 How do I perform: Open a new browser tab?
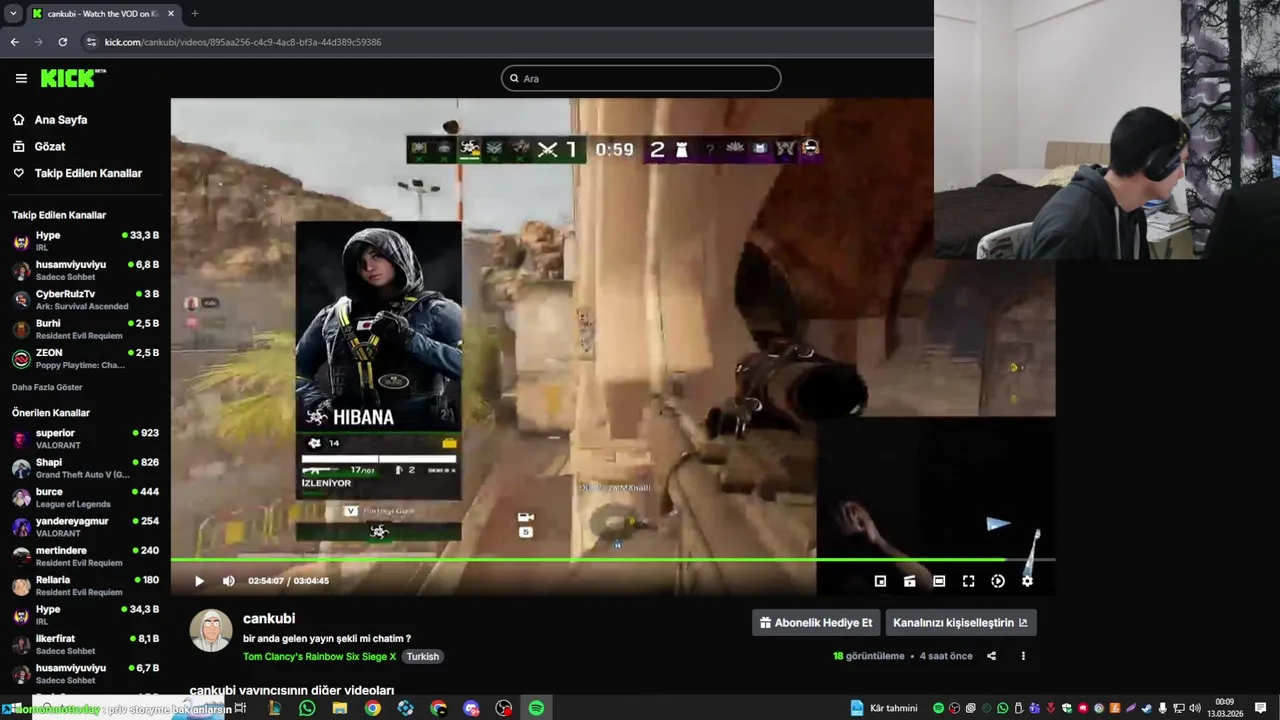point(194,13)
